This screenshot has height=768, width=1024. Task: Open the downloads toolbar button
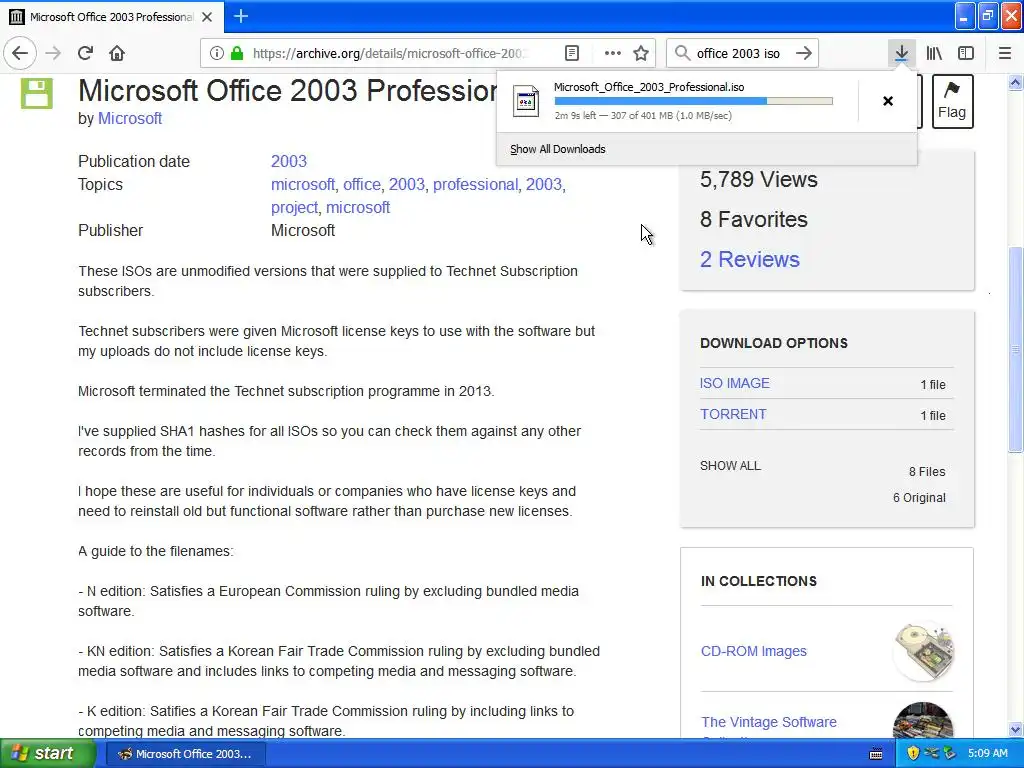pos(901,54)
